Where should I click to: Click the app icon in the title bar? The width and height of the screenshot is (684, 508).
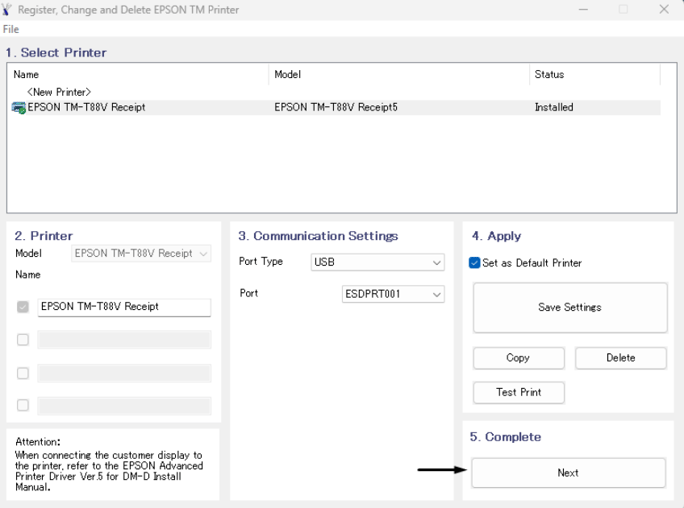[7, 9]
